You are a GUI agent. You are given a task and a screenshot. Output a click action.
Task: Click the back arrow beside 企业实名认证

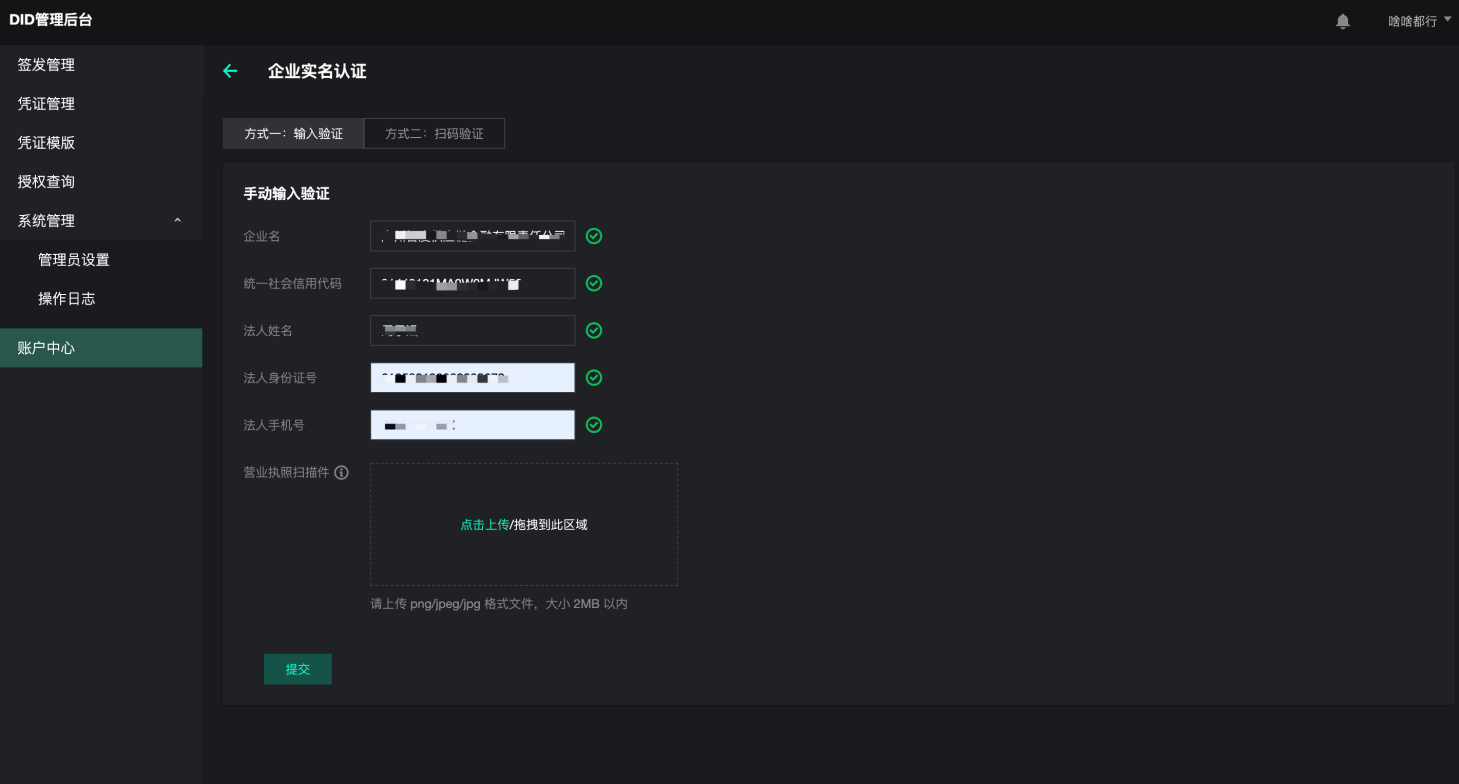(x=230, y=71)
